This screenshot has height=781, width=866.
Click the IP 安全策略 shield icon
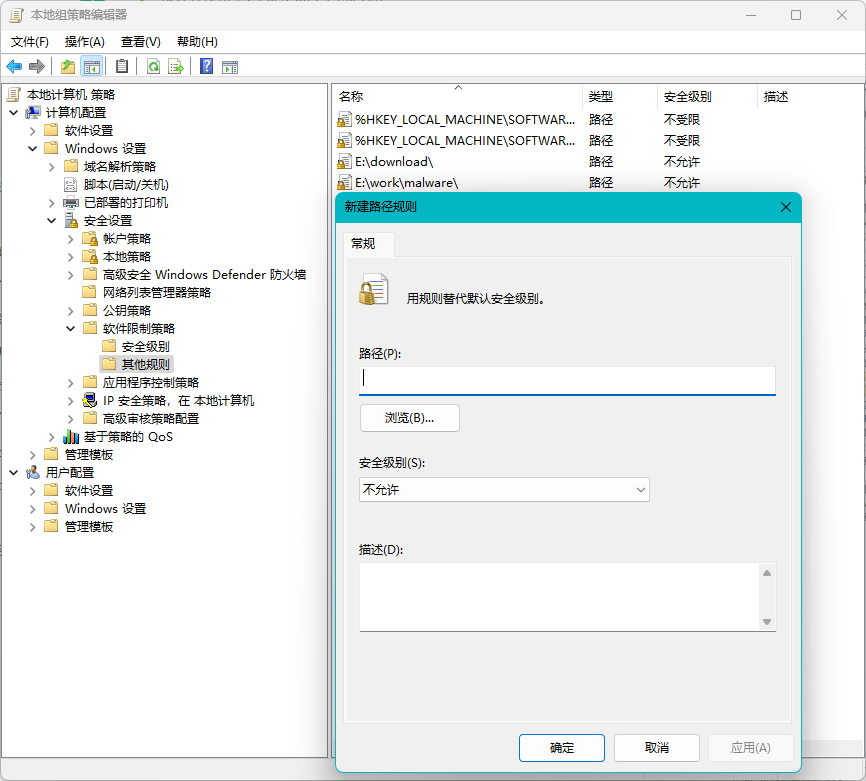tap(89, 400)
